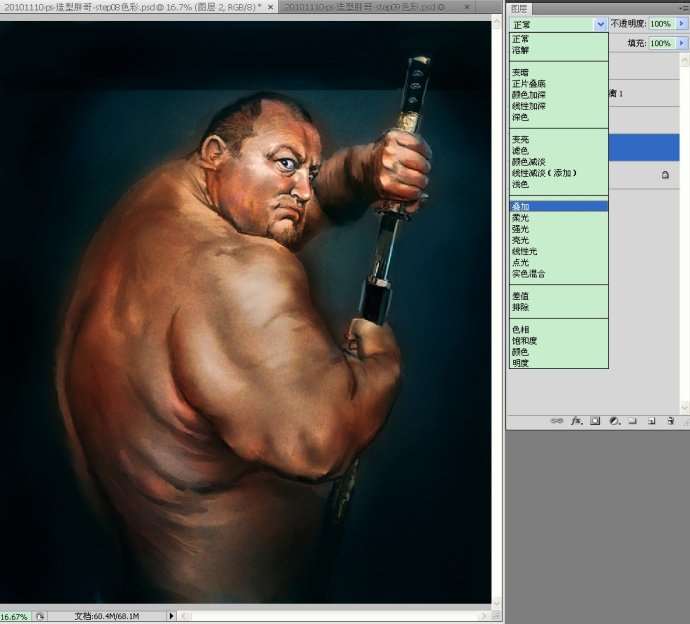690x624 pixels.
Task: Open the Layers panel flyout menu
Action: coord(684,8)
